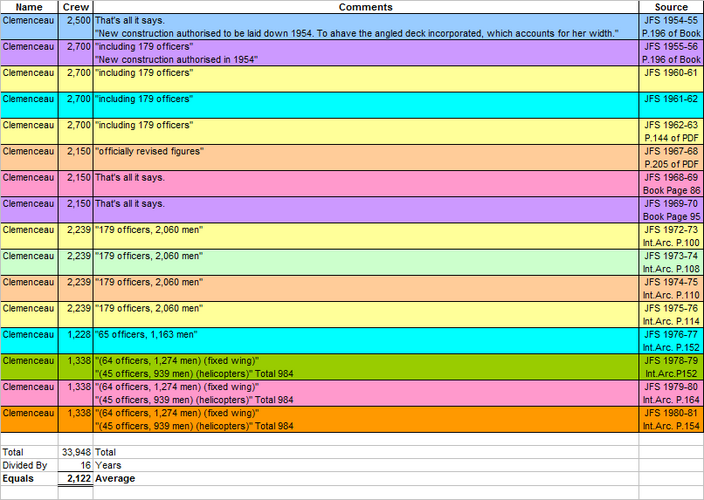Click the "Int.Arc. P.154" text
Screen dimensions: 704x500
point(671,426)
